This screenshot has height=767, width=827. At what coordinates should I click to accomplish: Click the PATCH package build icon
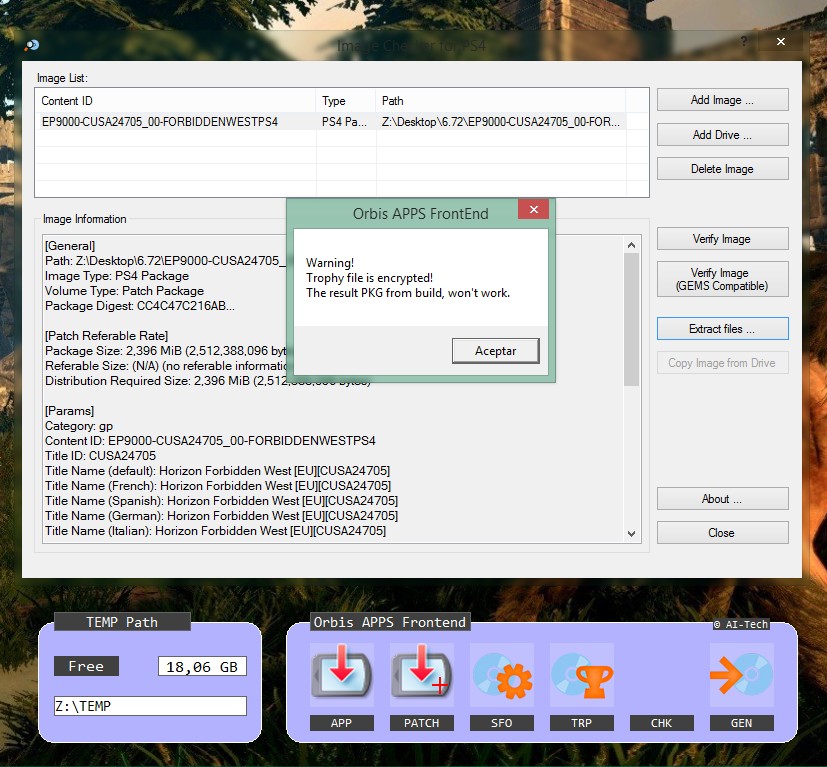coord(421,674)
